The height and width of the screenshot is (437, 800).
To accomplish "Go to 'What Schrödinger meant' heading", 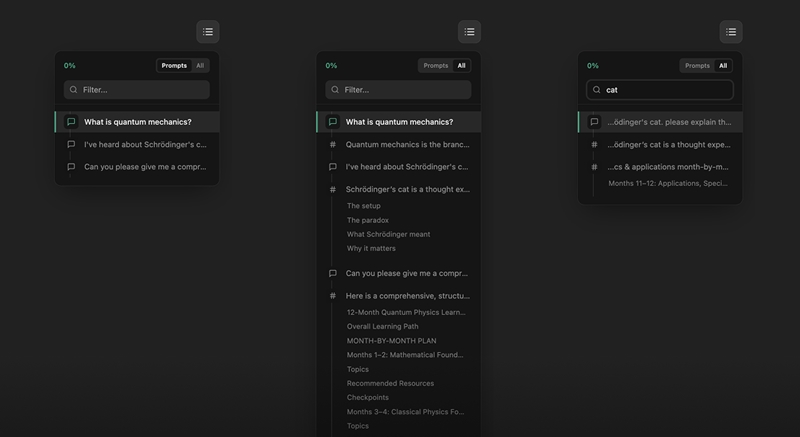I will (389, 235).
